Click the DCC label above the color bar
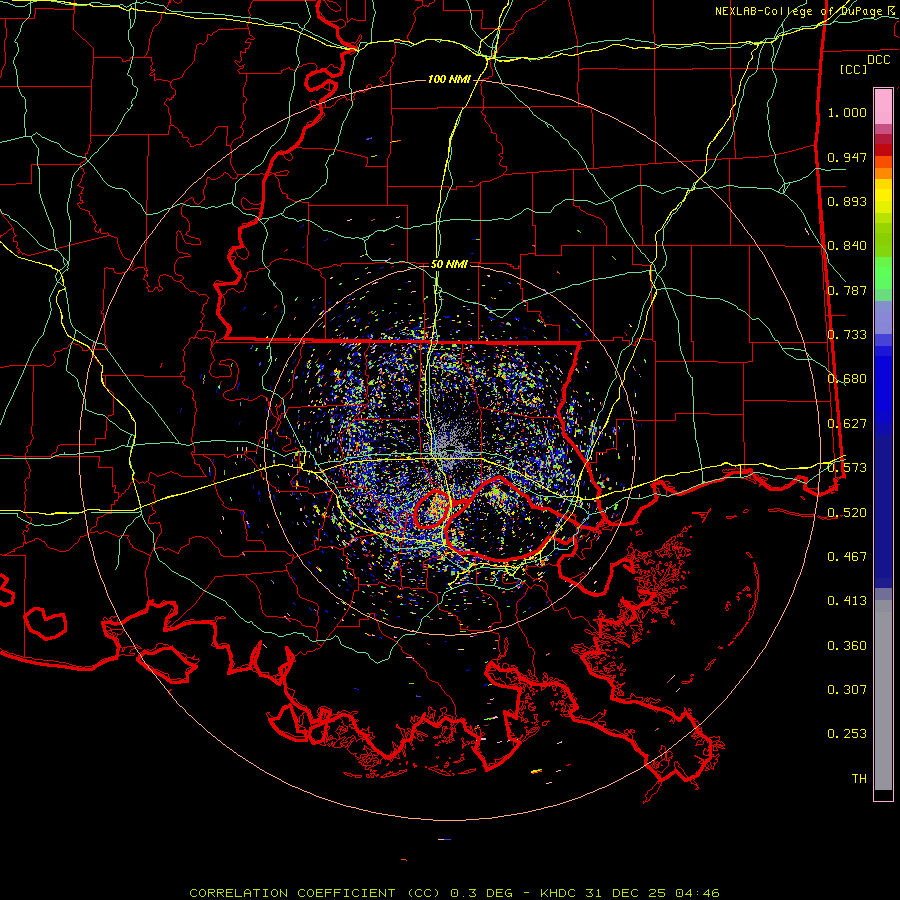Viewport: 900px width, 900px height. [878, 60]
